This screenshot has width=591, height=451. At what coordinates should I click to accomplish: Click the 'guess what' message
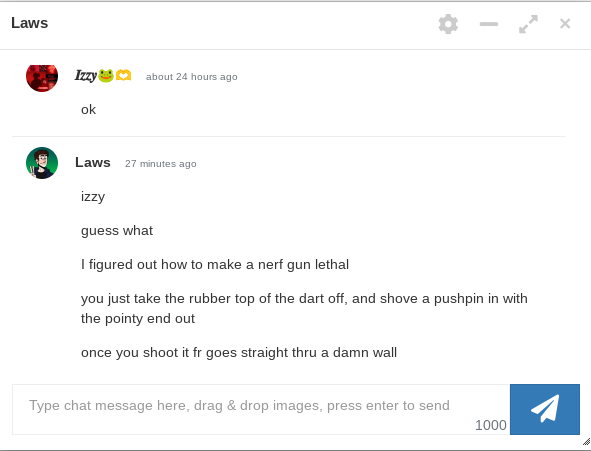point(117,231)
